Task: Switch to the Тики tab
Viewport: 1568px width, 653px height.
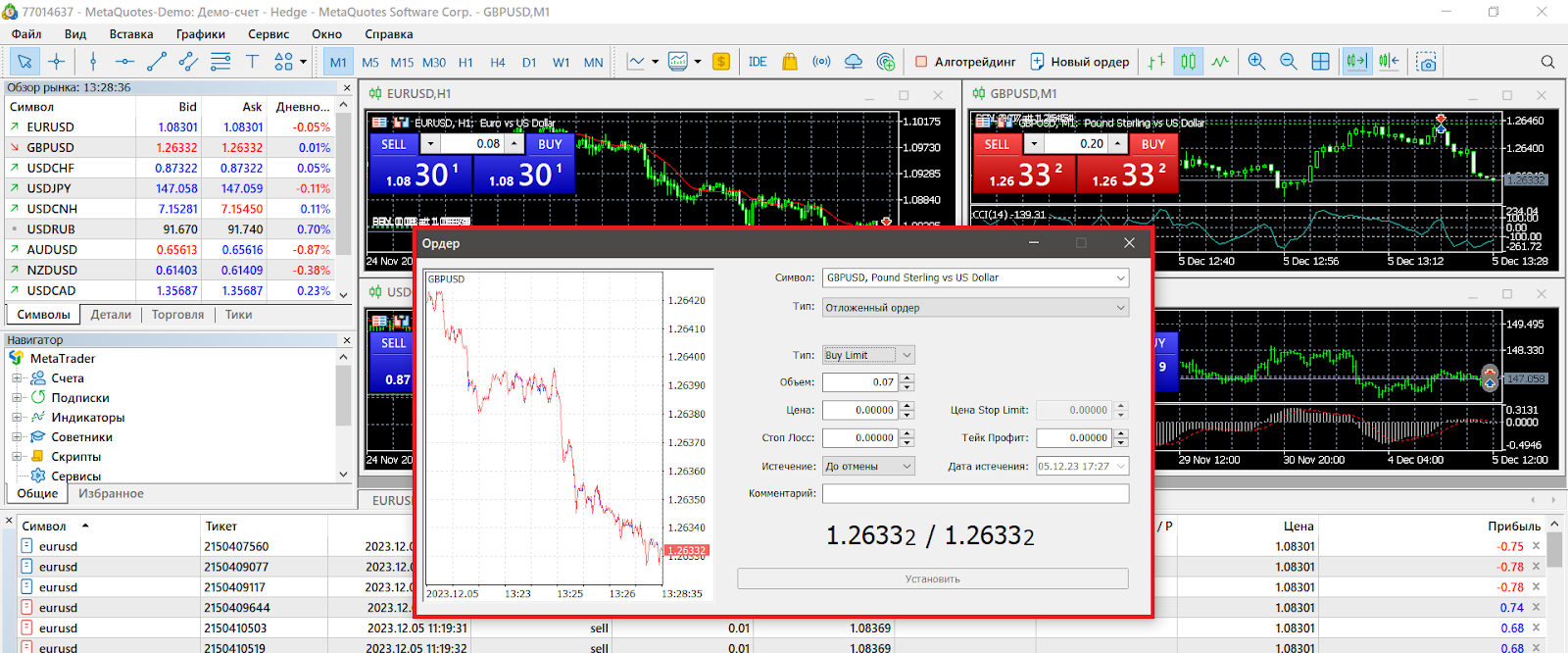Action: 238,315
